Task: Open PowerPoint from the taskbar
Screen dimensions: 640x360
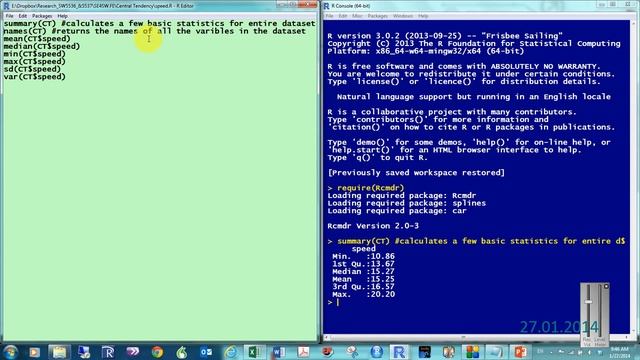Action: pos(520,352)
